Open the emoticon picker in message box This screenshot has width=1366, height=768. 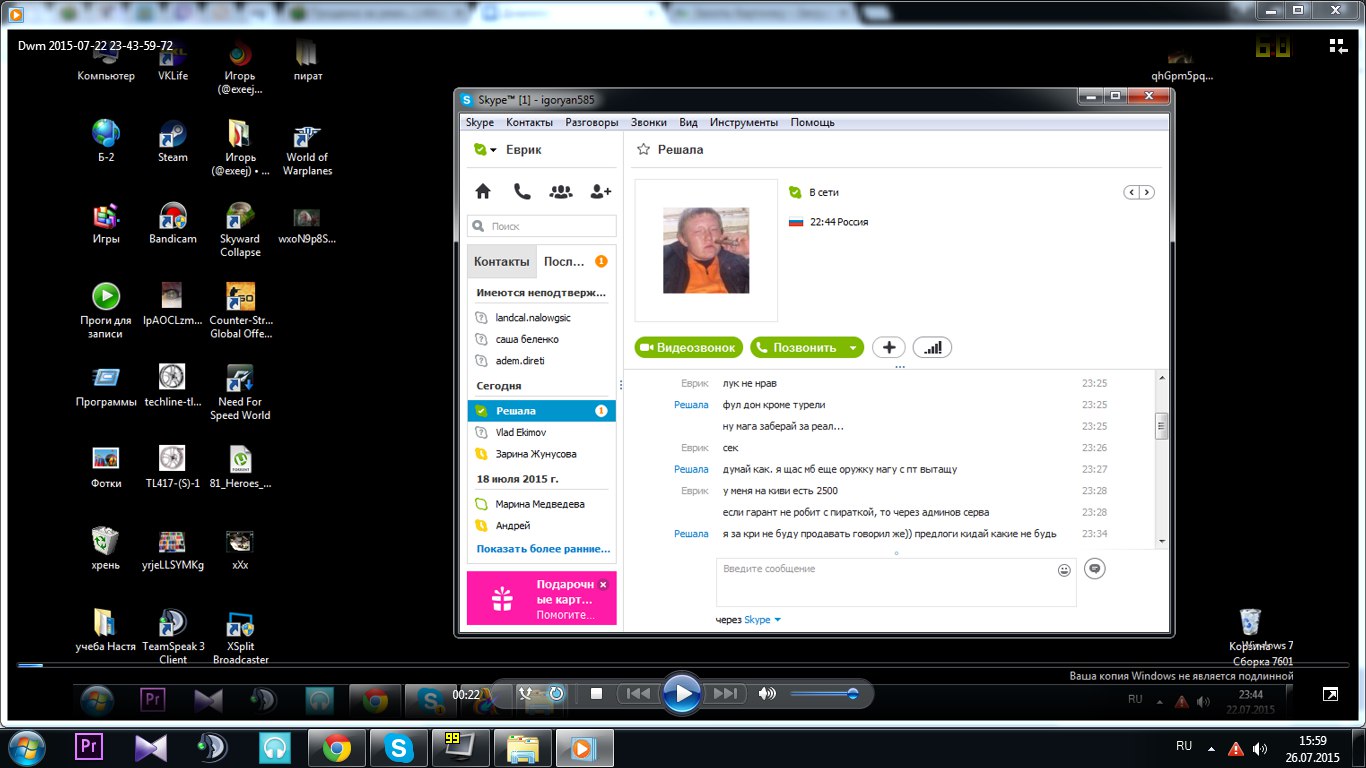coord(1064,570)
